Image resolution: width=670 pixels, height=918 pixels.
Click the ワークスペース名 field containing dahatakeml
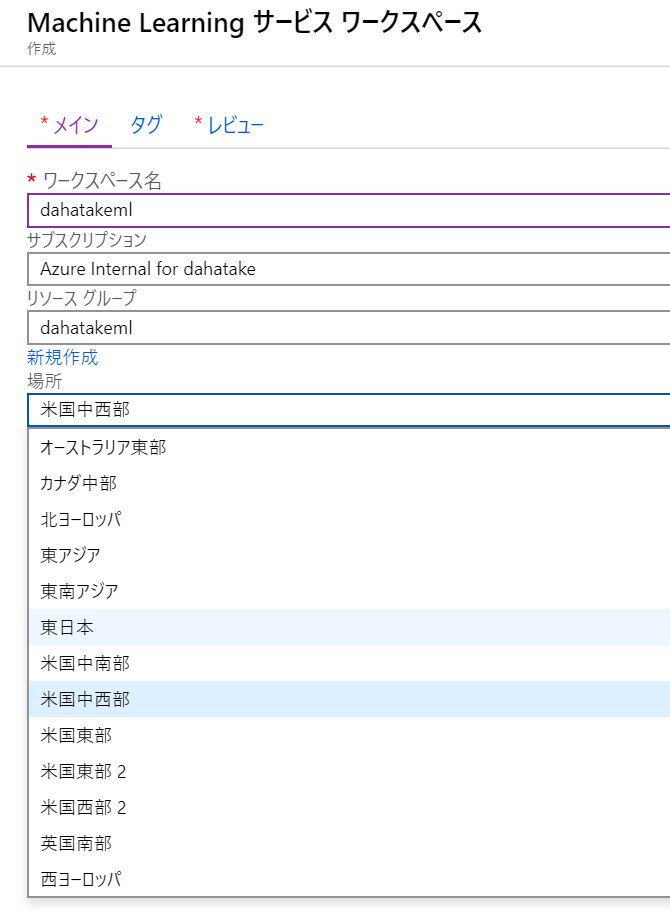[349, 210]
